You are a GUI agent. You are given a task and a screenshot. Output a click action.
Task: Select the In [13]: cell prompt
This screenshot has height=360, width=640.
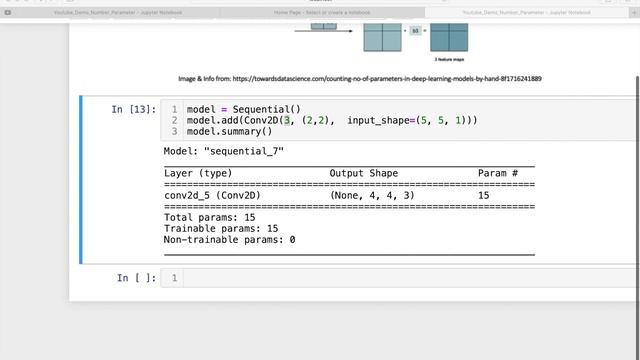pyautogui.click(x=134, y=109)
